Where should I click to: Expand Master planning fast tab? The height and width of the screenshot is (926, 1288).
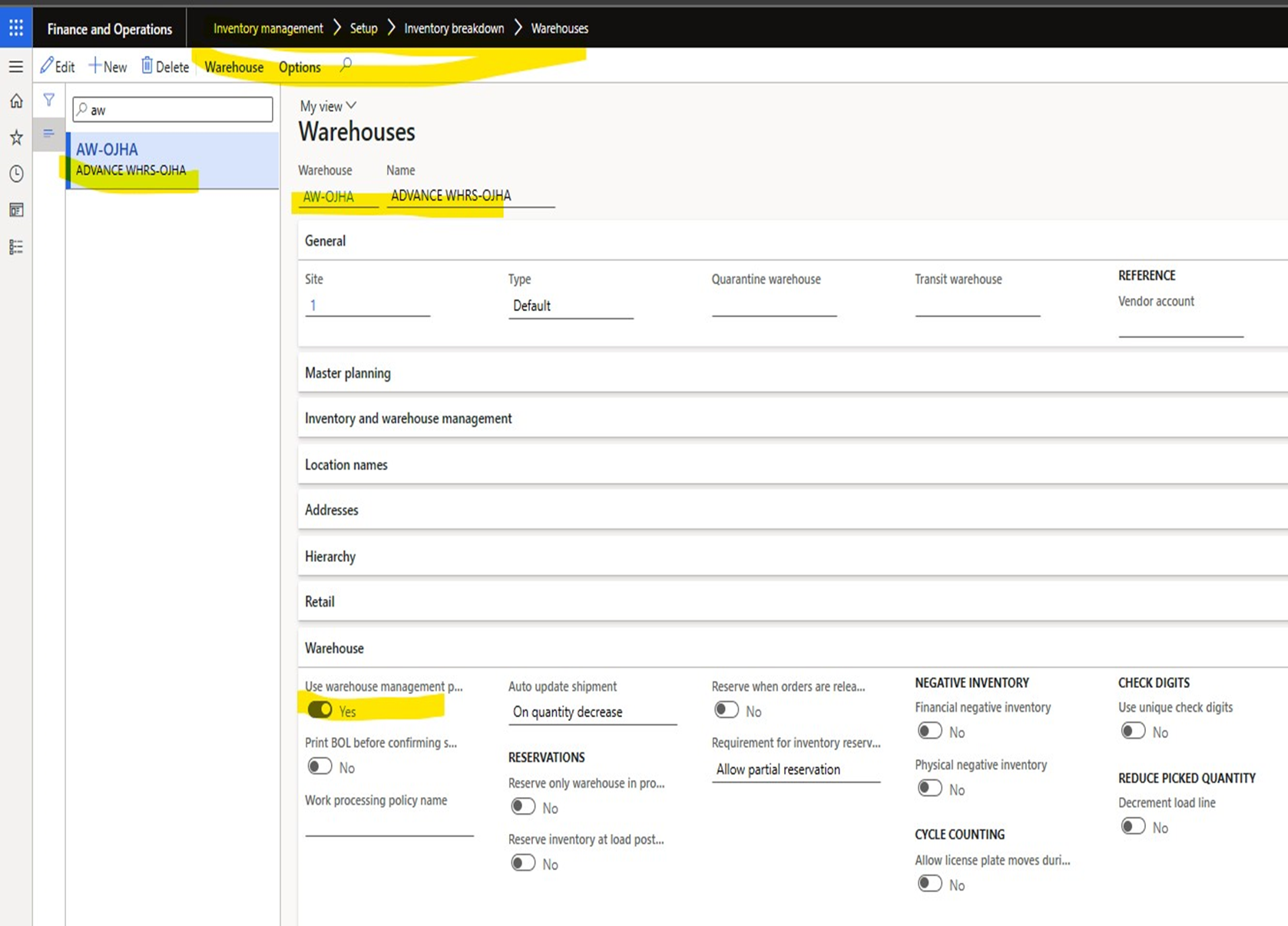pyautogui.click(x=793, y=373)
